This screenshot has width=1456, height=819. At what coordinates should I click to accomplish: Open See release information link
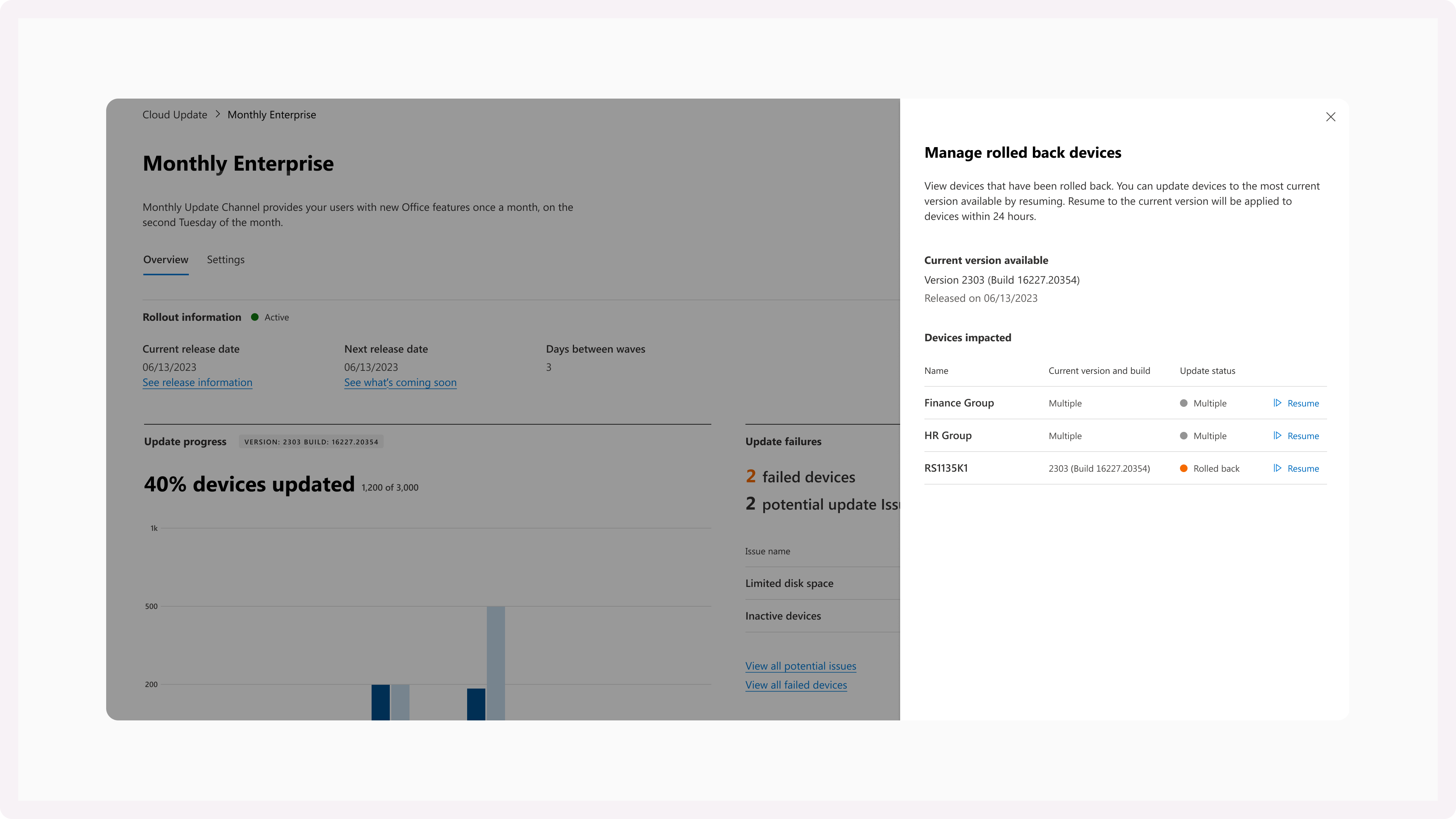[x=197, y=383]
